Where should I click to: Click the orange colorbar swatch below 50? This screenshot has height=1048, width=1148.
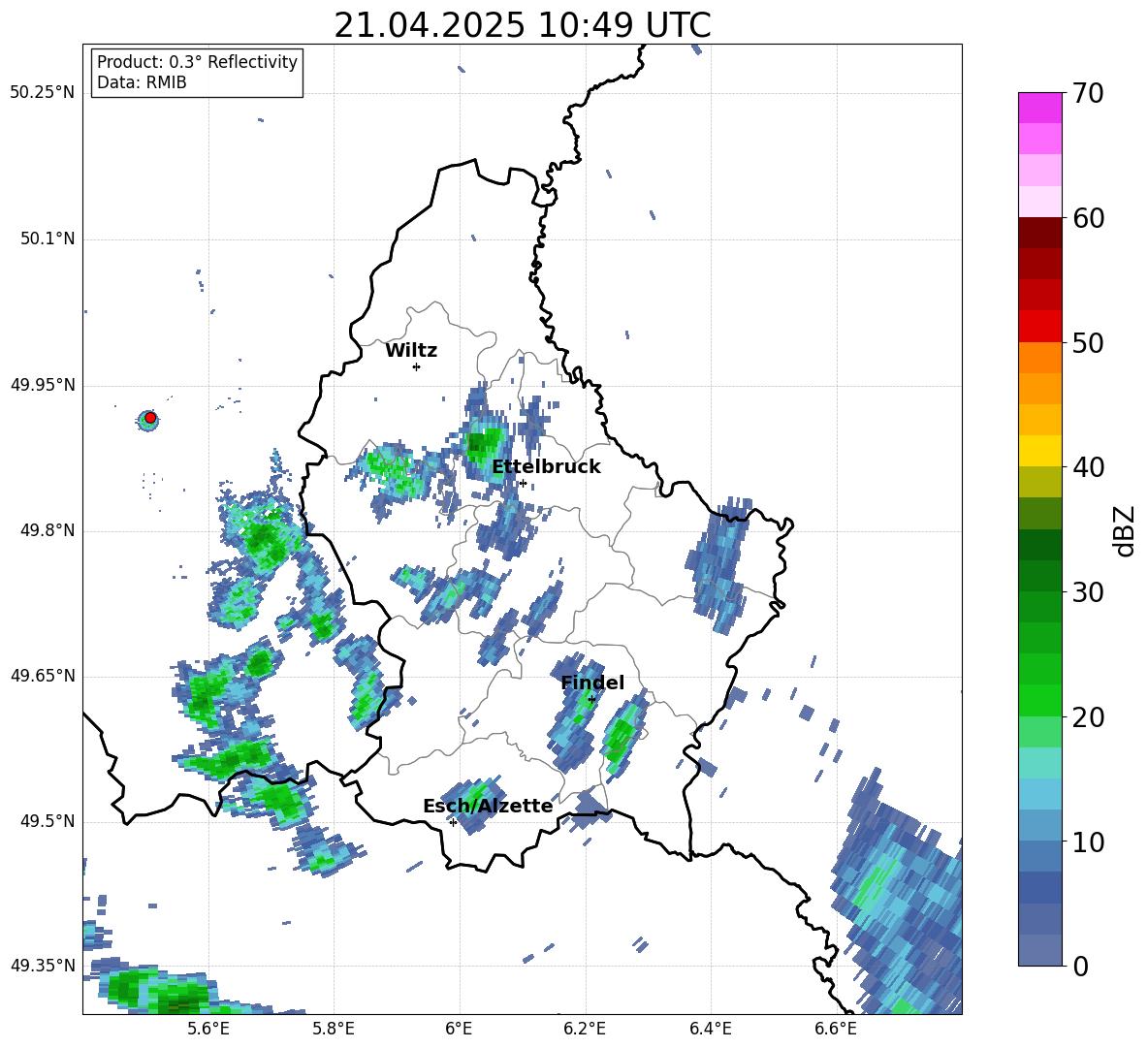click(1039, 357)
